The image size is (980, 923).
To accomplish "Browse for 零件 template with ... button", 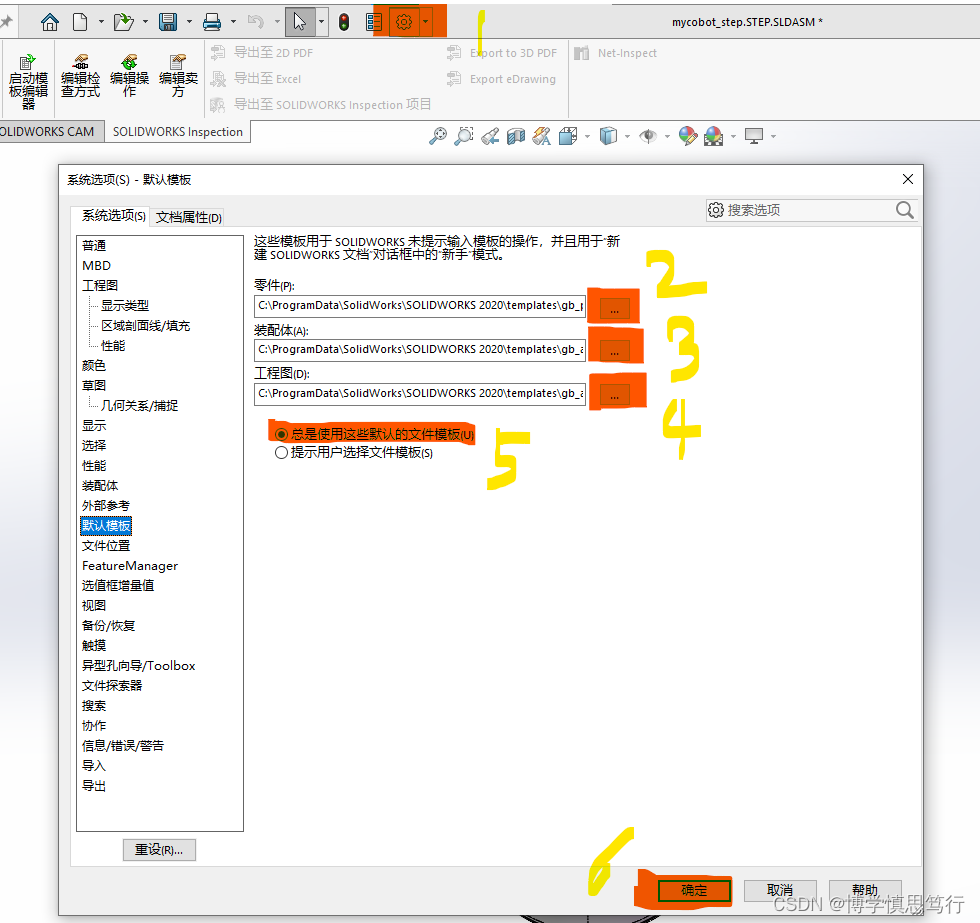I will click(614, 309).
